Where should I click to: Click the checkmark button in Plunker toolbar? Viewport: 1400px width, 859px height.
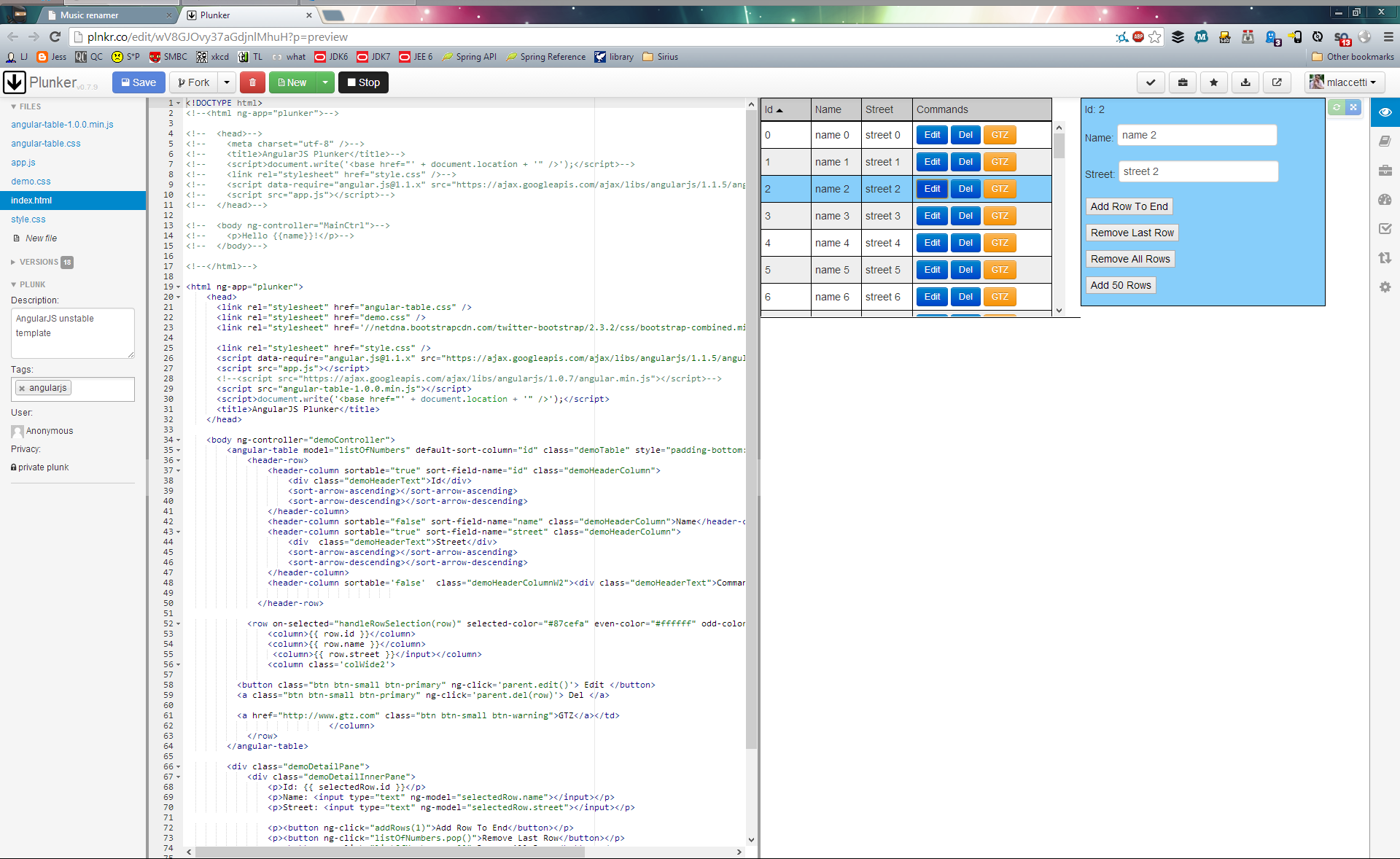click(x=1151, y=82)
